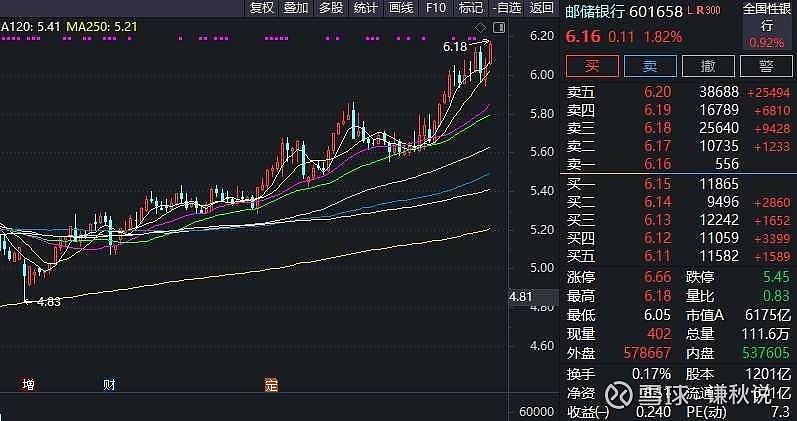Click the 6.18 high price annotation on chart
797x421 pixels.
[x=454, y=47]
